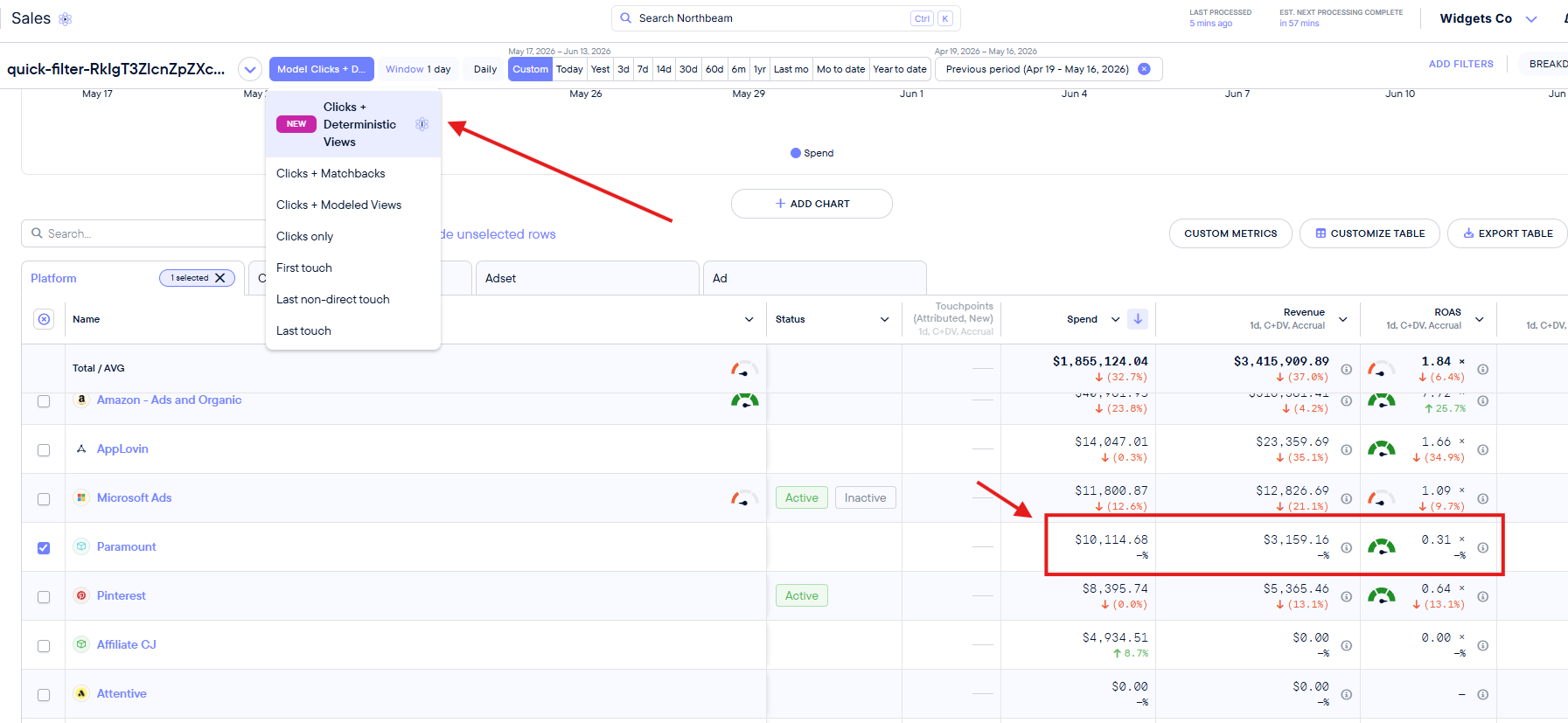This screenshot has height=723, width=1568.
Task: Open the Name column chevron menu
Action: click(749, 319)
